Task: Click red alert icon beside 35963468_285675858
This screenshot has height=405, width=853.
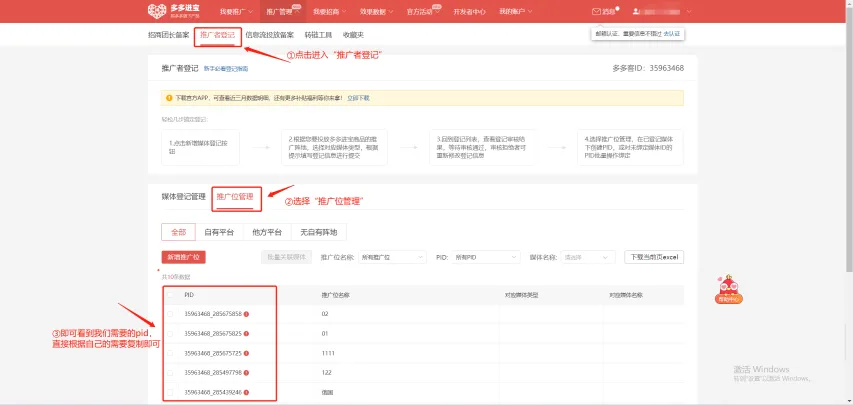Action: [x=246, y=314]
